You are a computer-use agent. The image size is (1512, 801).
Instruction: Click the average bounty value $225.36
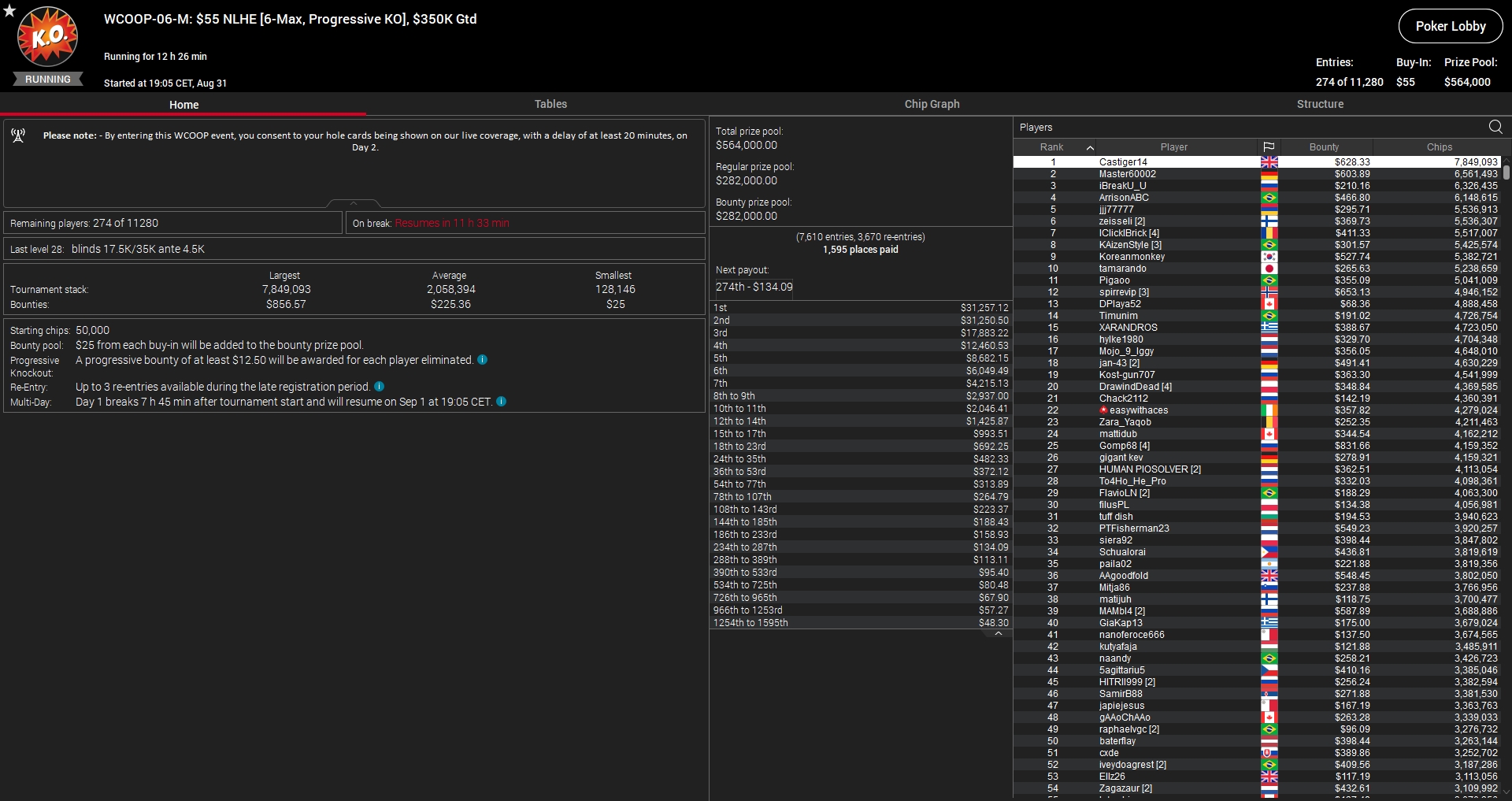click(x=450, y=305)
